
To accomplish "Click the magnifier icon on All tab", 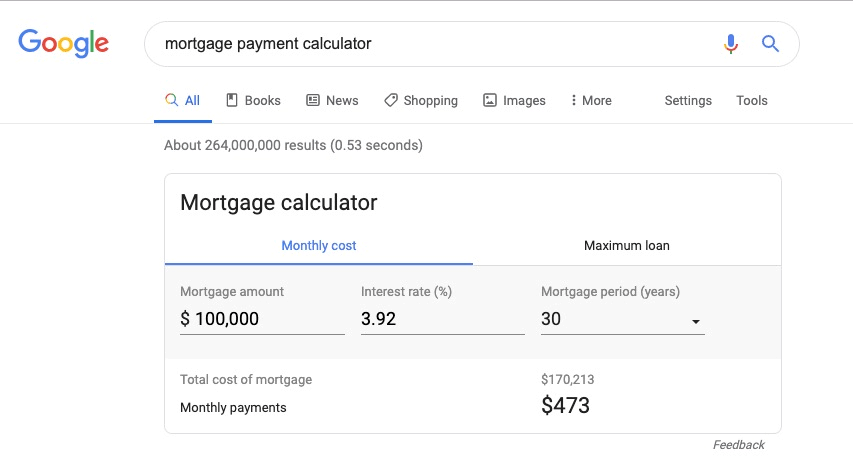I will (x=171, y=100).
